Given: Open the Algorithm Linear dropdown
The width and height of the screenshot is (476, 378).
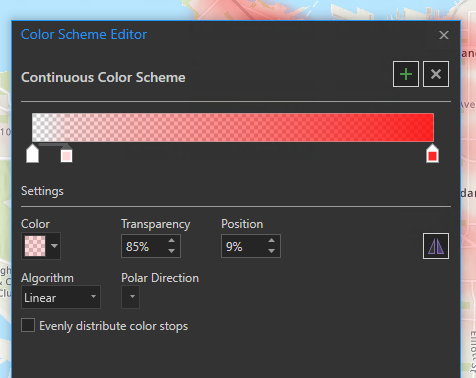Looking at the screenshot, I should [61, 297].
